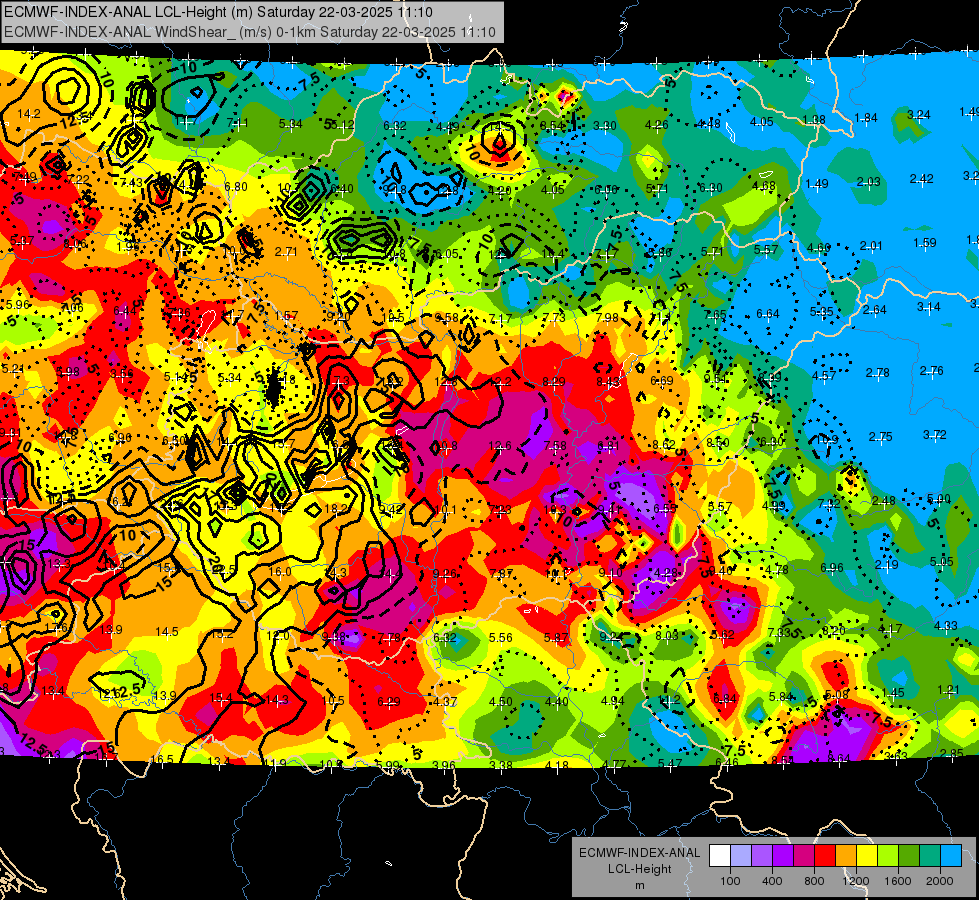Click the legend label 'LCL-Height'
The width and height of the screenshot is (979, 900).
click(x=639, y=869)
